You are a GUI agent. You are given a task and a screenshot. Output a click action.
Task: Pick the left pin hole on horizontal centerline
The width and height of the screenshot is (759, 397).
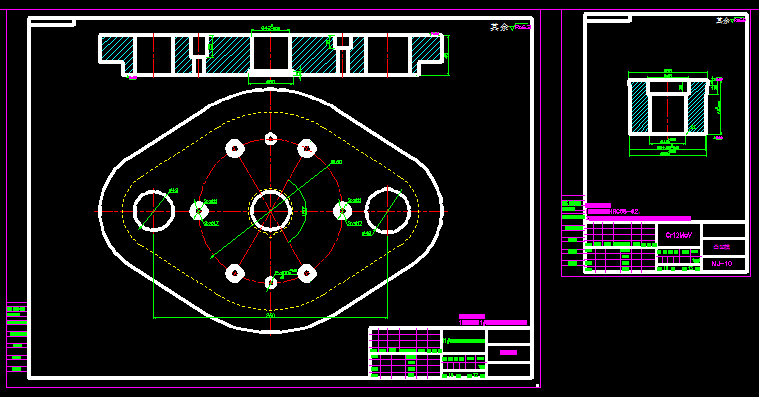coord(199,211)
